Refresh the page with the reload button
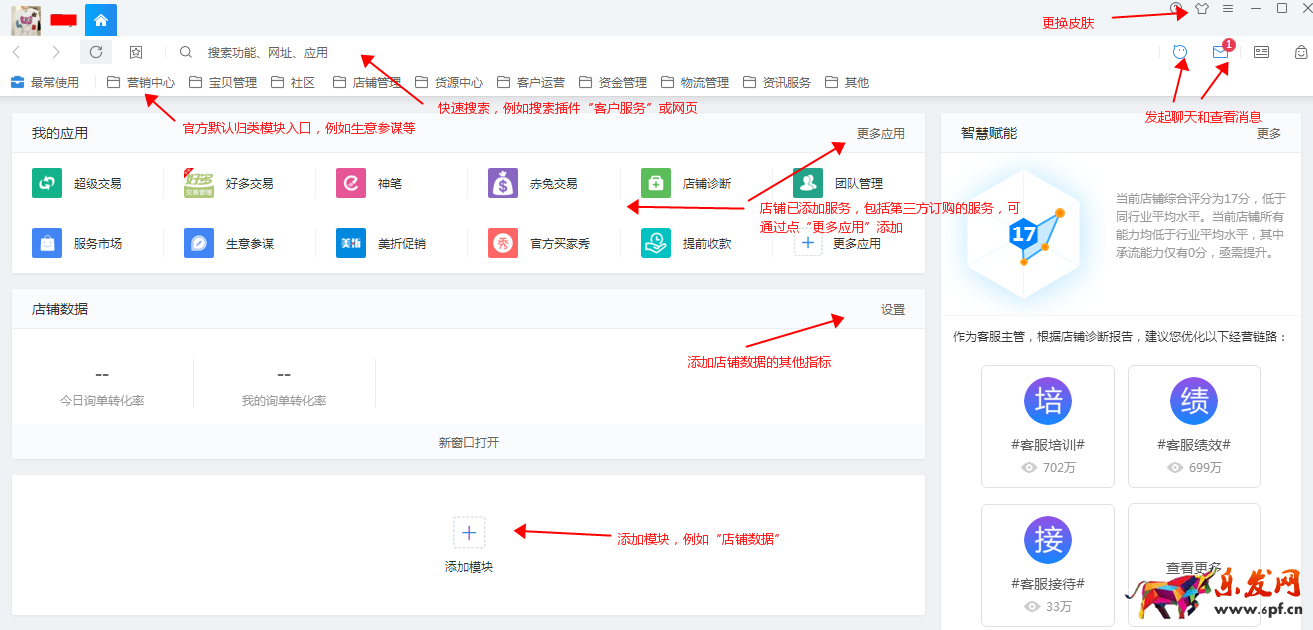 [96, 52]
